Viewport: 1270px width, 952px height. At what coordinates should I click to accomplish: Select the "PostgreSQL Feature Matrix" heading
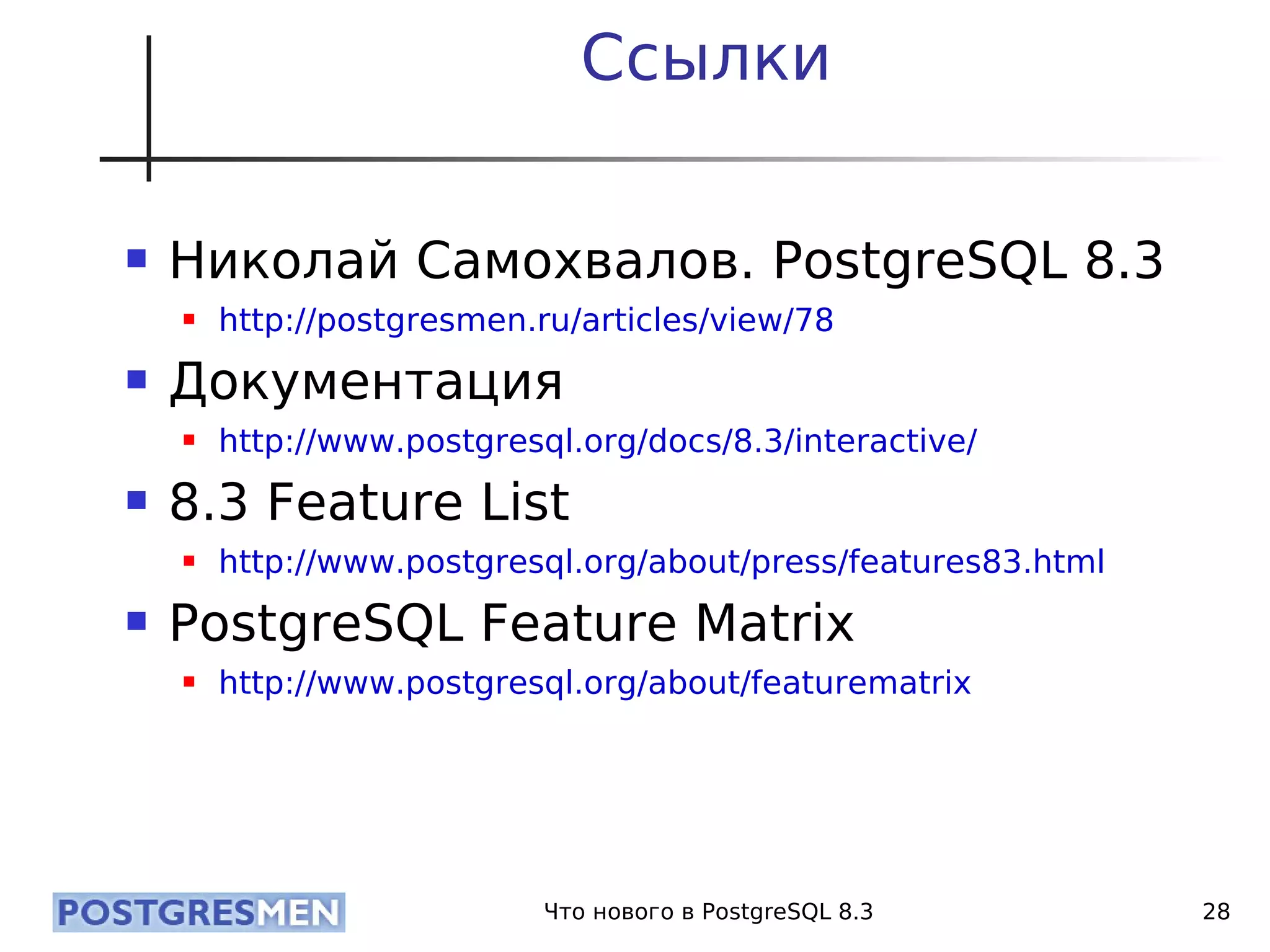[x=512, y=624]
